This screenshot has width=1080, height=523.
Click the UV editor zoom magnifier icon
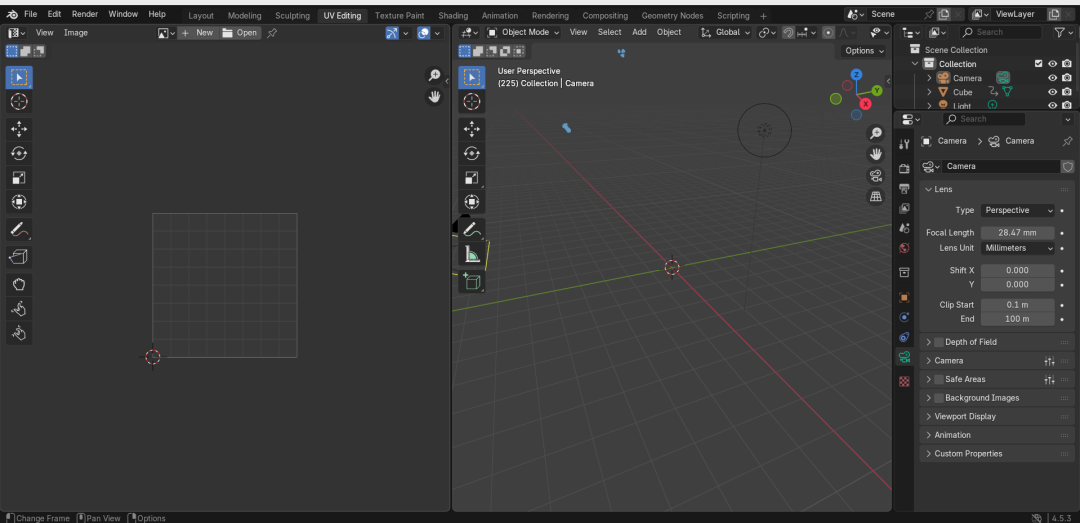coord(434,75)
